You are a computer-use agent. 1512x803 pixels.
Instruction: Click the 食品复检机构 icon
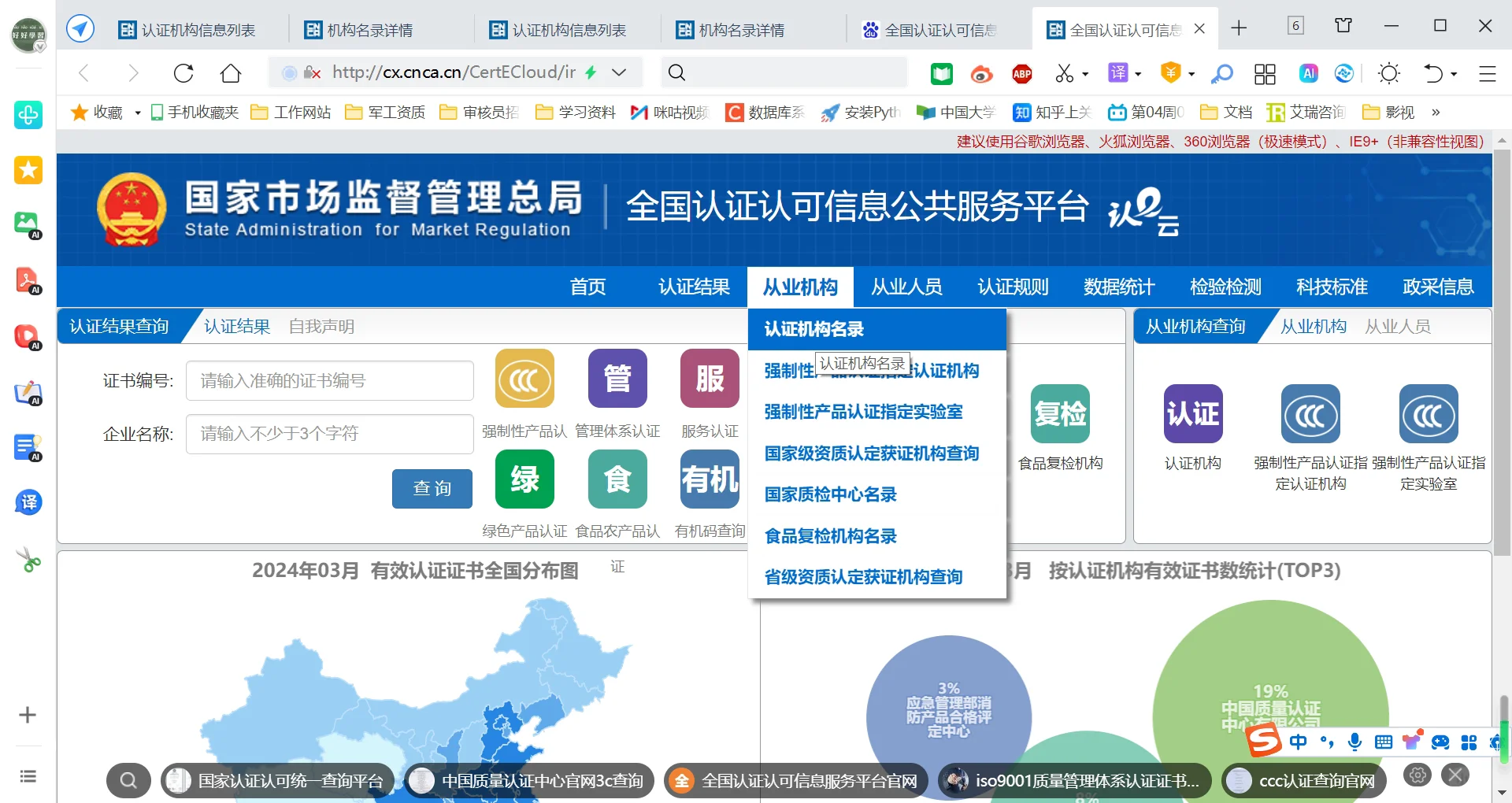tap(1060, 414)
